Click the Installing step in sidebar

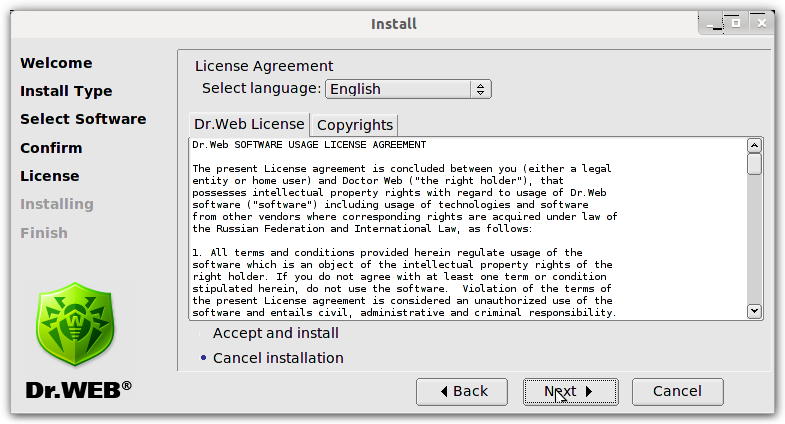(57, 204)
